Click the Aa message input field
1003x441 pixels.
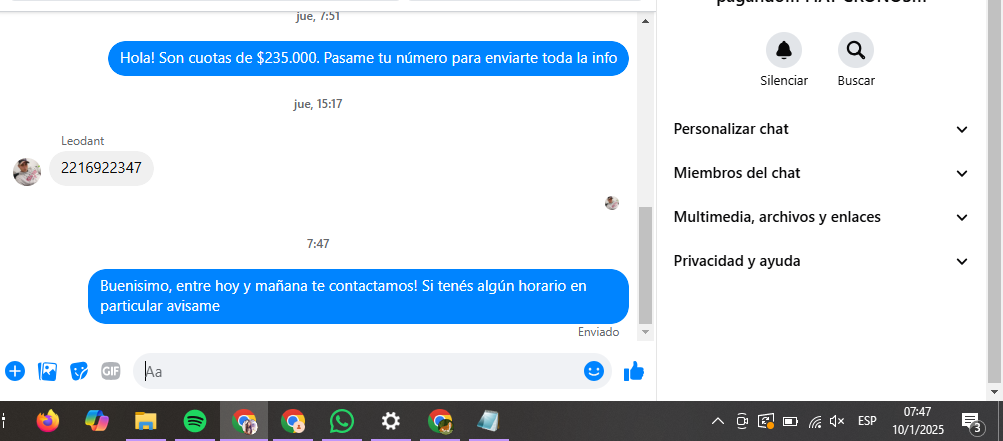361,371
